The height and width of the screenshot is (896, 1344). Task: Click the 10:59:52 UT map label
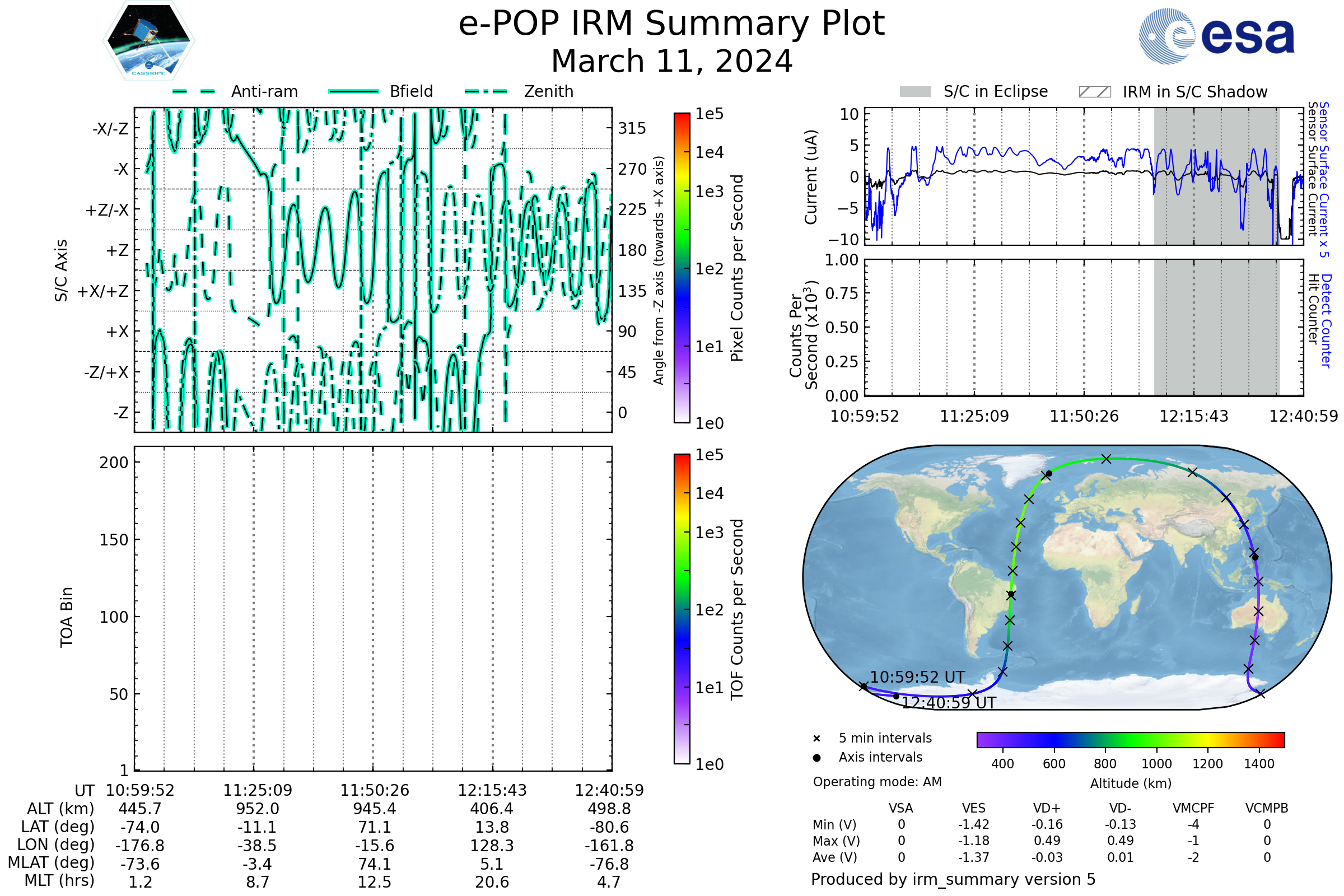click(x=917, y=677)
